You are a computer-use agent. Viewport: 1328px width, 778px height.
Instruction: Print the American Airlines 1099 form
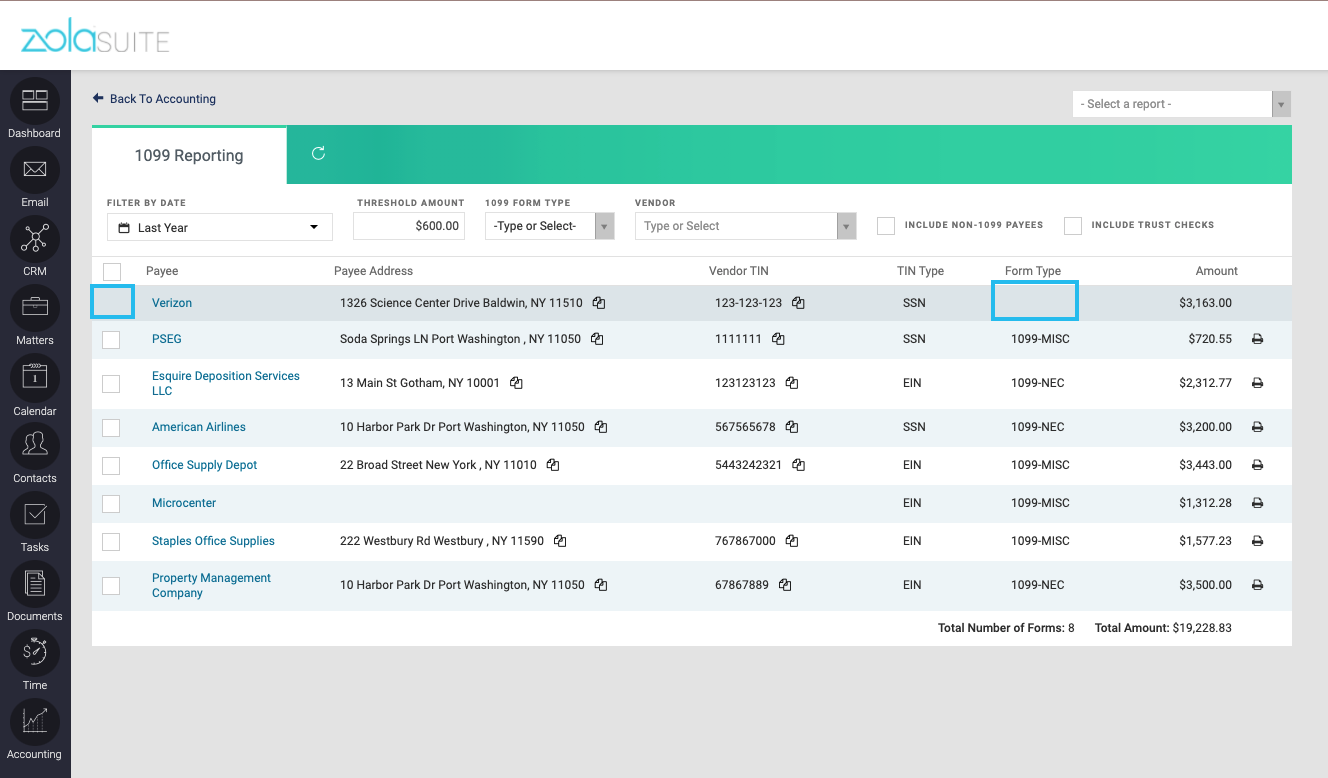pos(1258,427)
